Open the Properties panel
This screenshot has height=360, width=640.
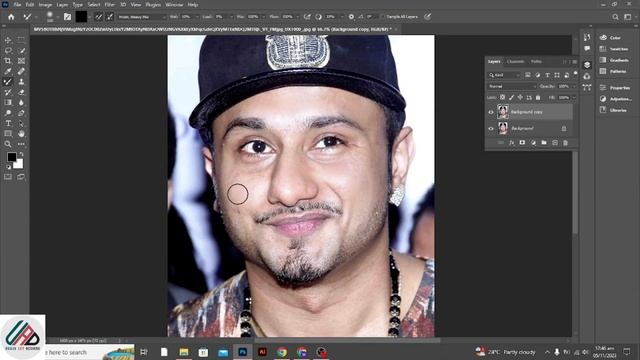pos(615,87)
